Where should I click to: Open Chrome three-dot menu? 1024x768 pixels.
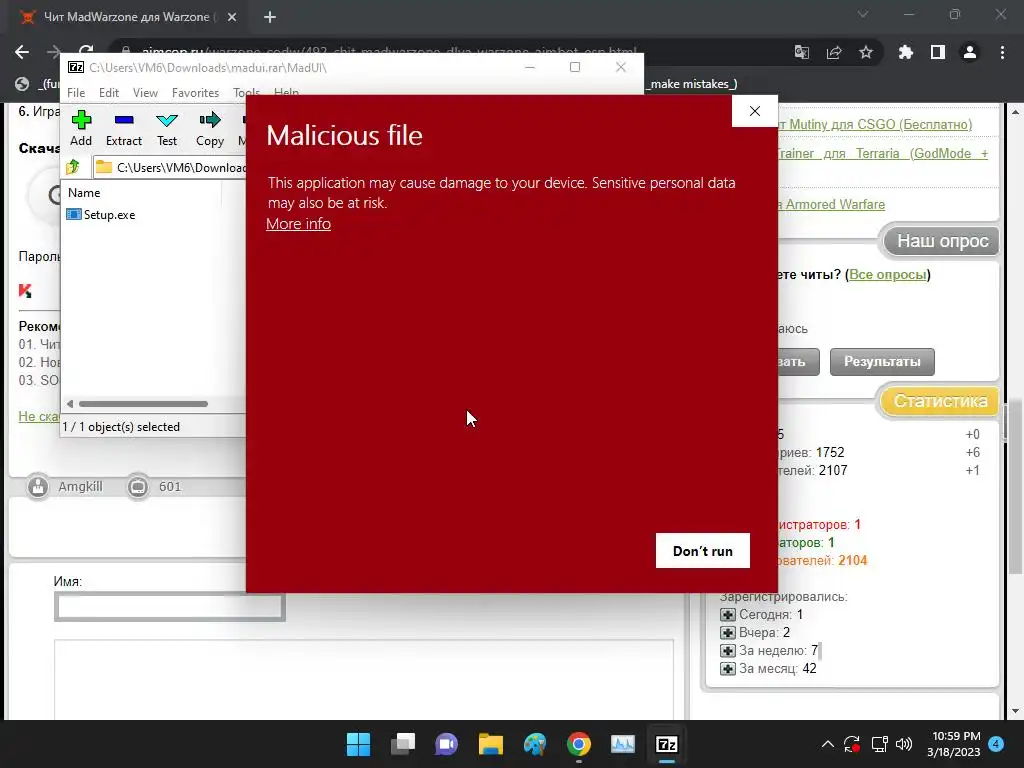[1002, 52]
